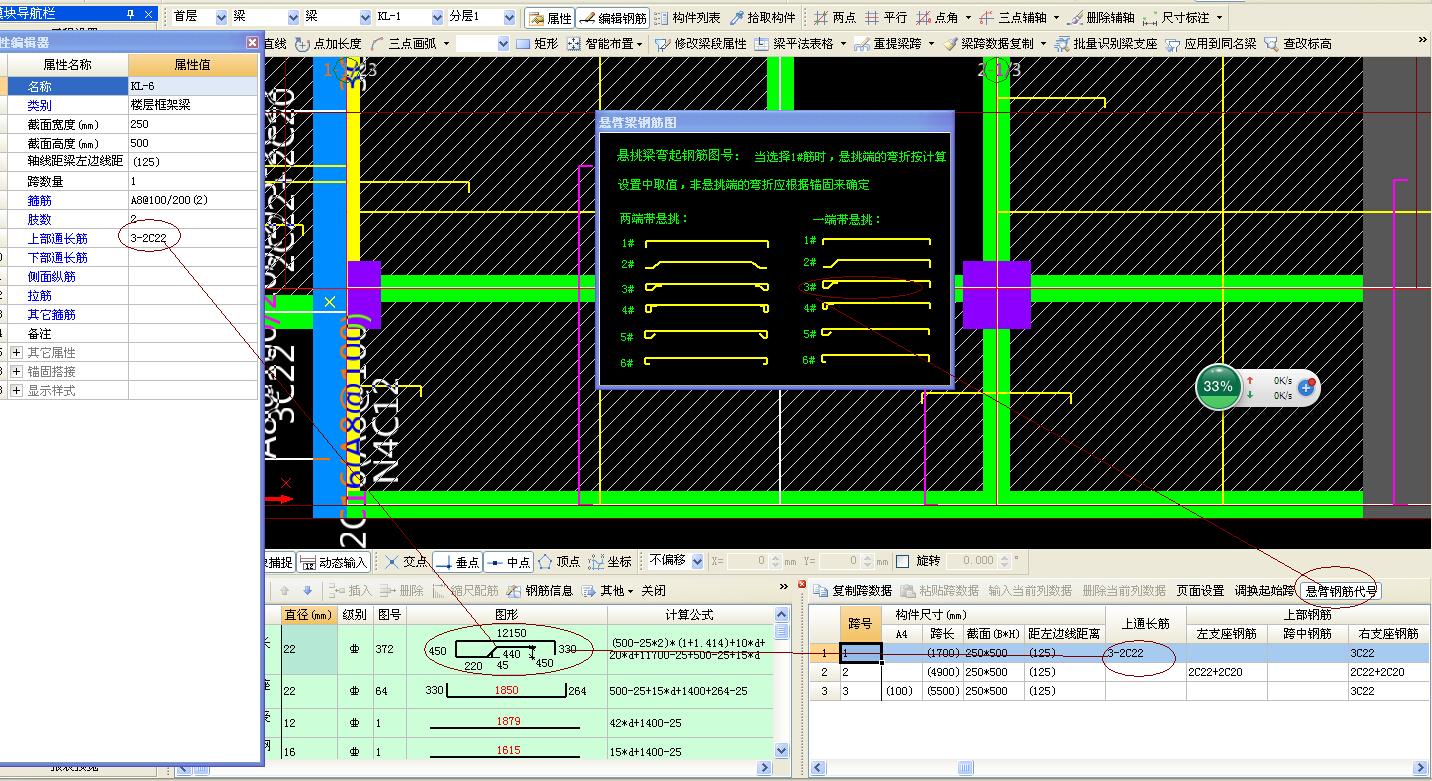Select the 点加长度 point plus length tool
Screen dimensions: 1432x781
(329, 44)
